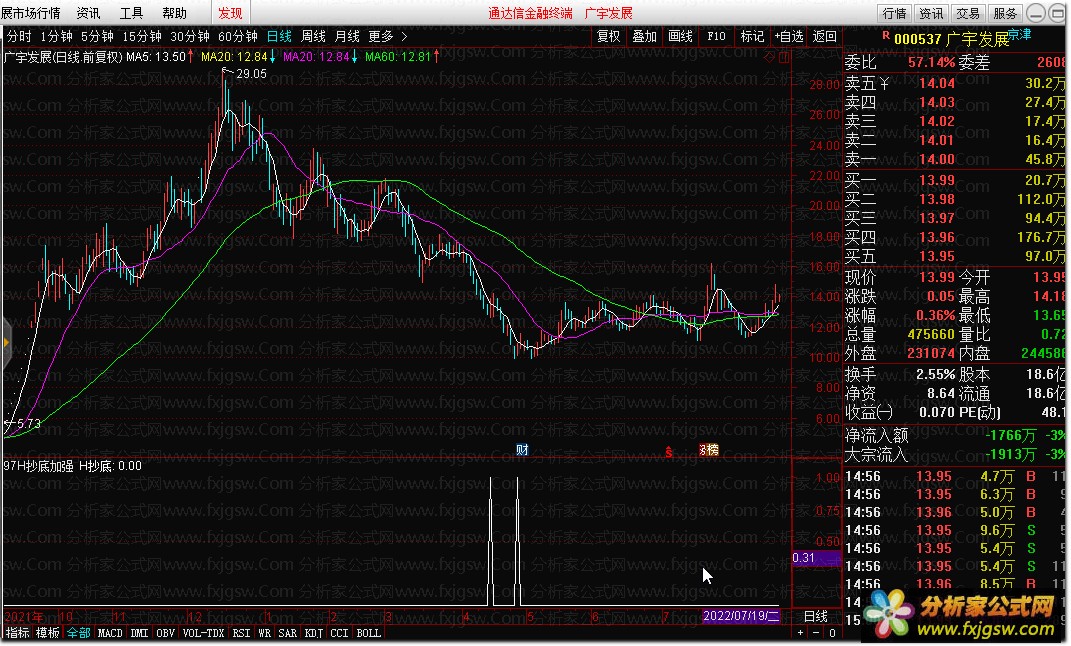Click the 标记 mark button
The width and height of the screenshot is (1071, 646).
click(753, 36)
